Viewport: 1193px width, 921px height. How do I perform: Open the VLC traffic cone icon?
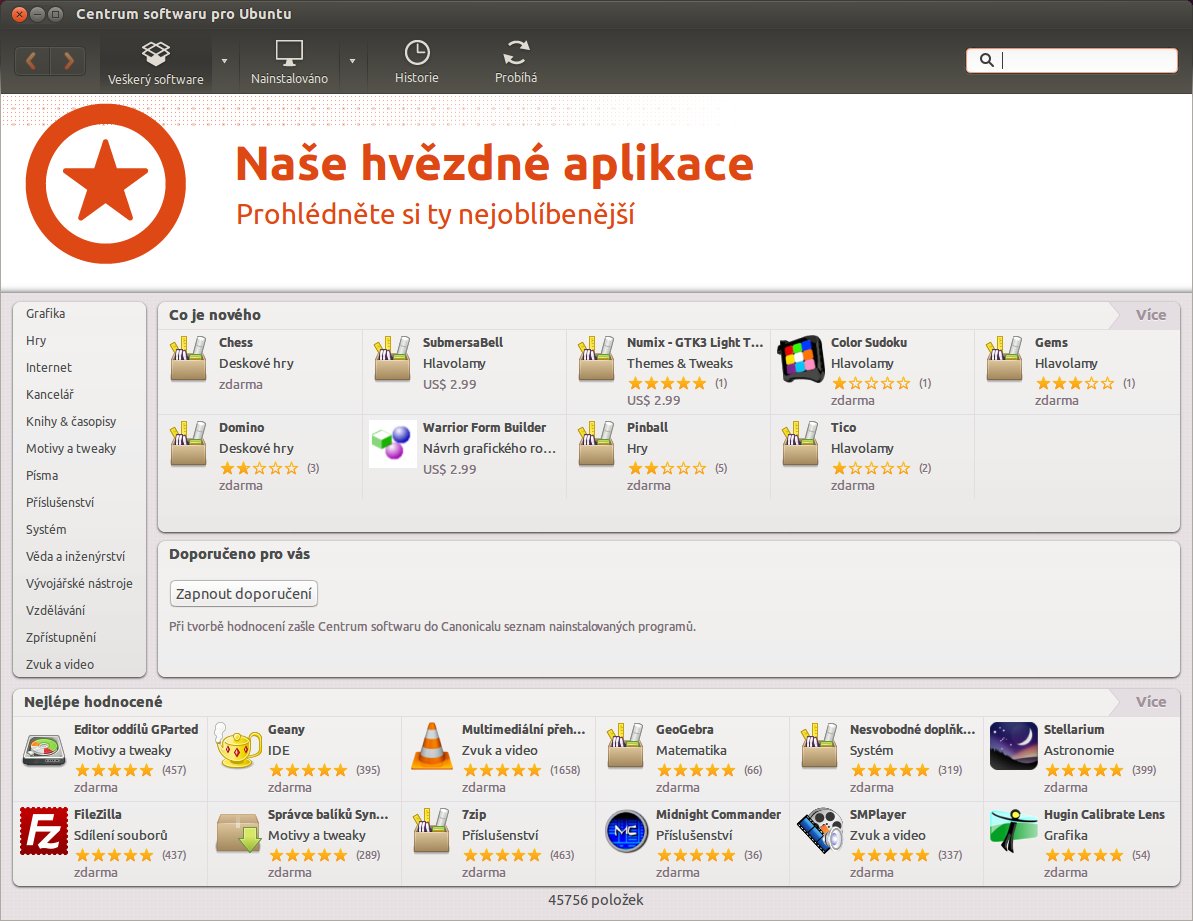click(432, 746)
